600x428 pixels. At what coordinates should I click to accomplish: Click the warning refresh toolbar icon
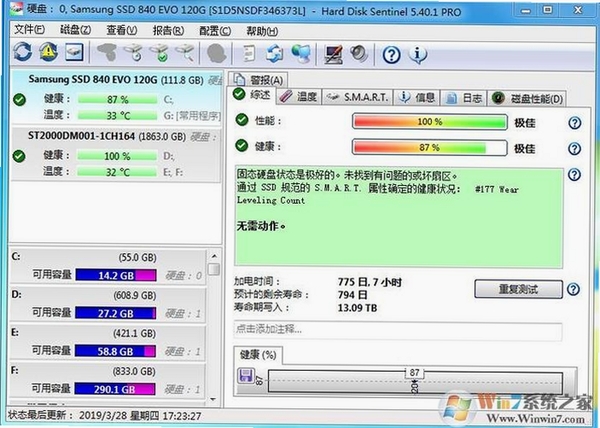tap(49, 52)
